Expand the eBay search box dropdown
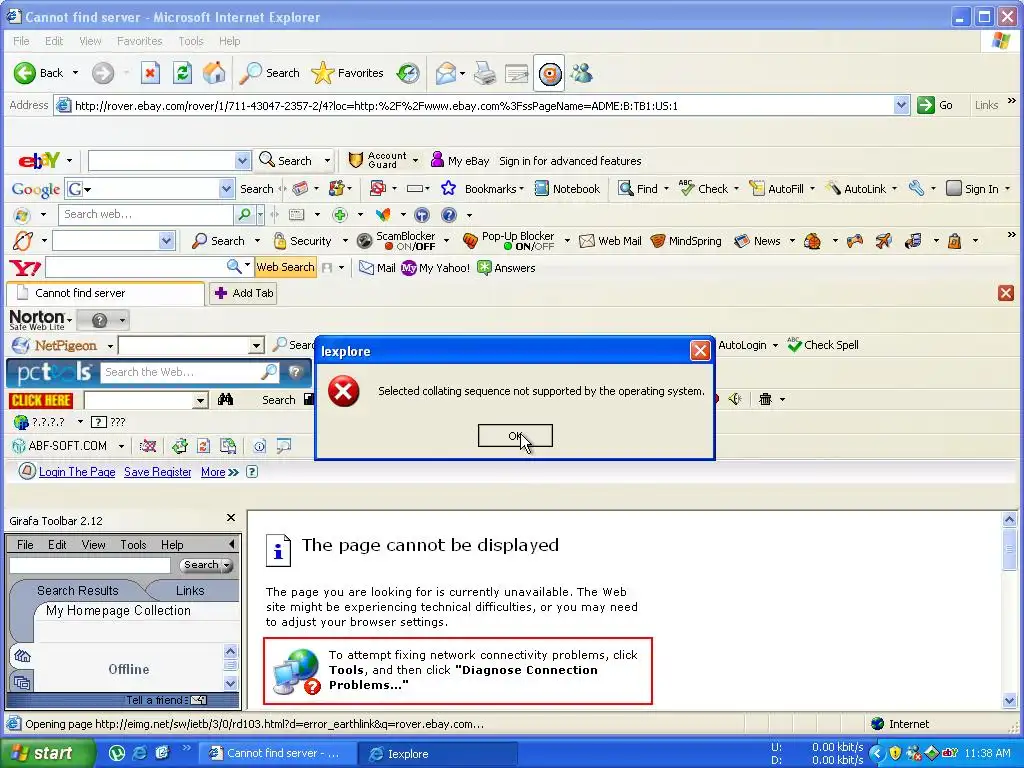The height and width of the screenshot is (768, 1024). 242,161
